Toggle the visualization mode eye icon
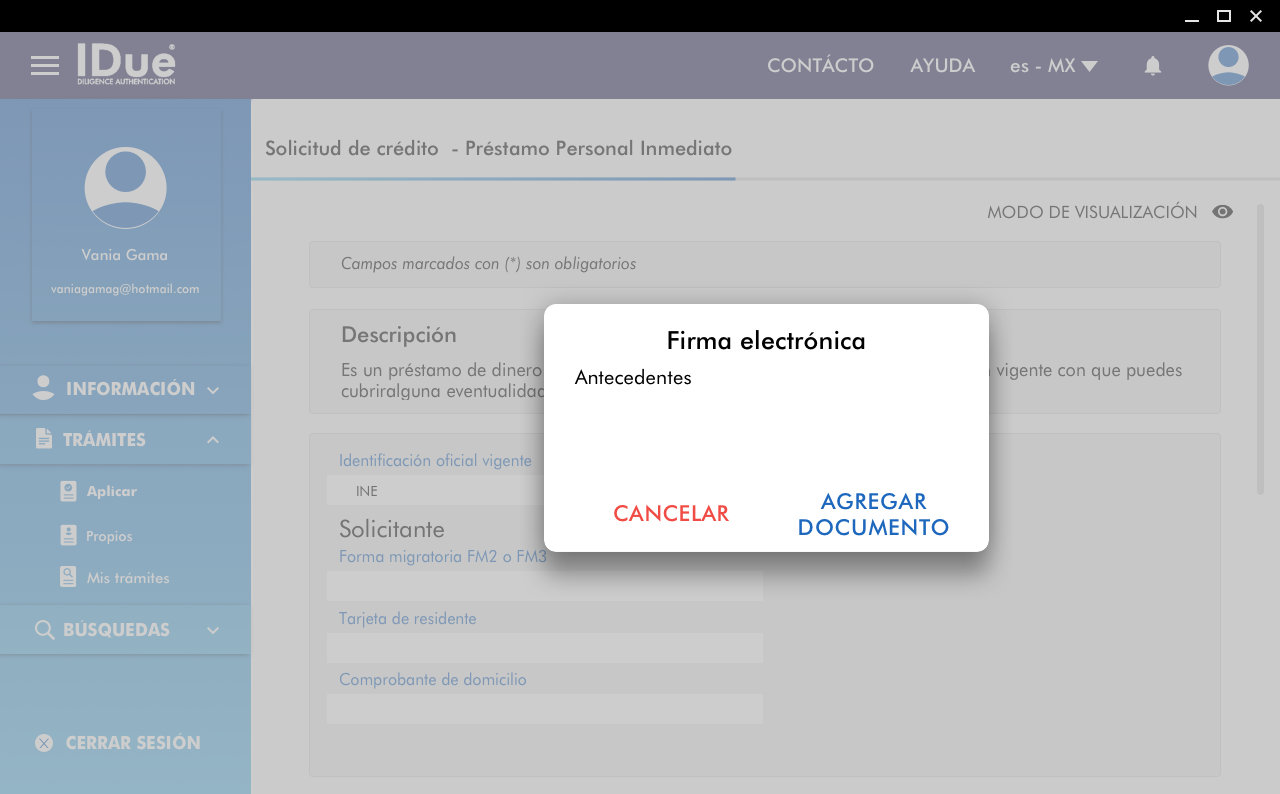The height and width of the screenshot is (794, 1280). point(1222,212)
